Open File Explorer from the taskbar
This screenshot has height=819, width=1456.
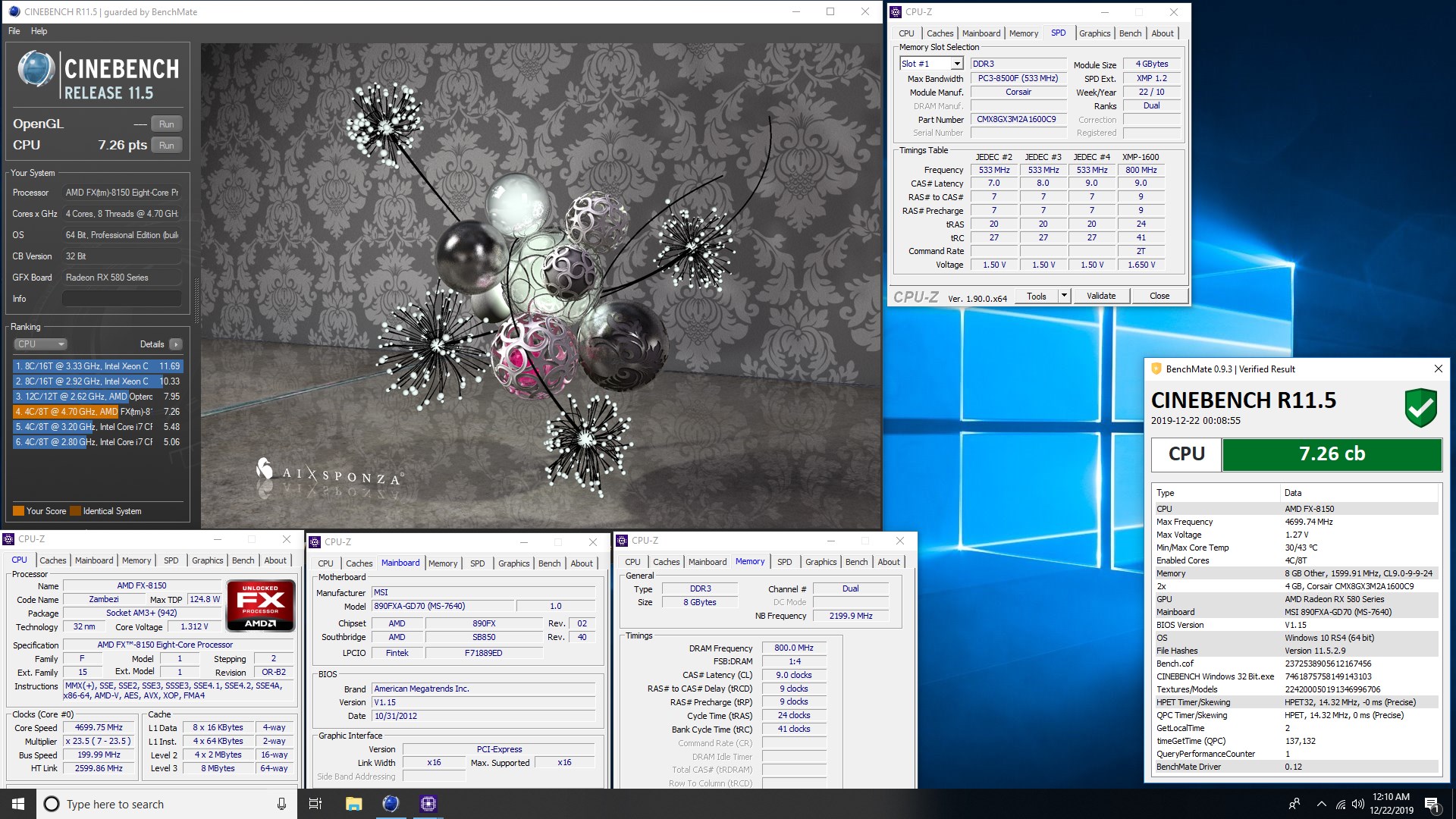353,804
